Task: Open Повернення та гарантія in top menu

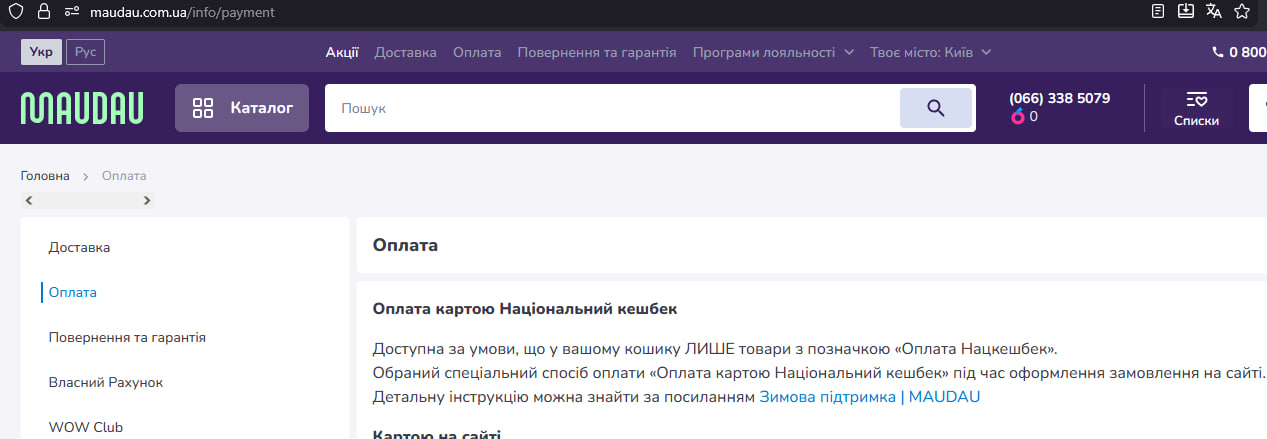Action: pyautogui.click(x=597, y=52)
